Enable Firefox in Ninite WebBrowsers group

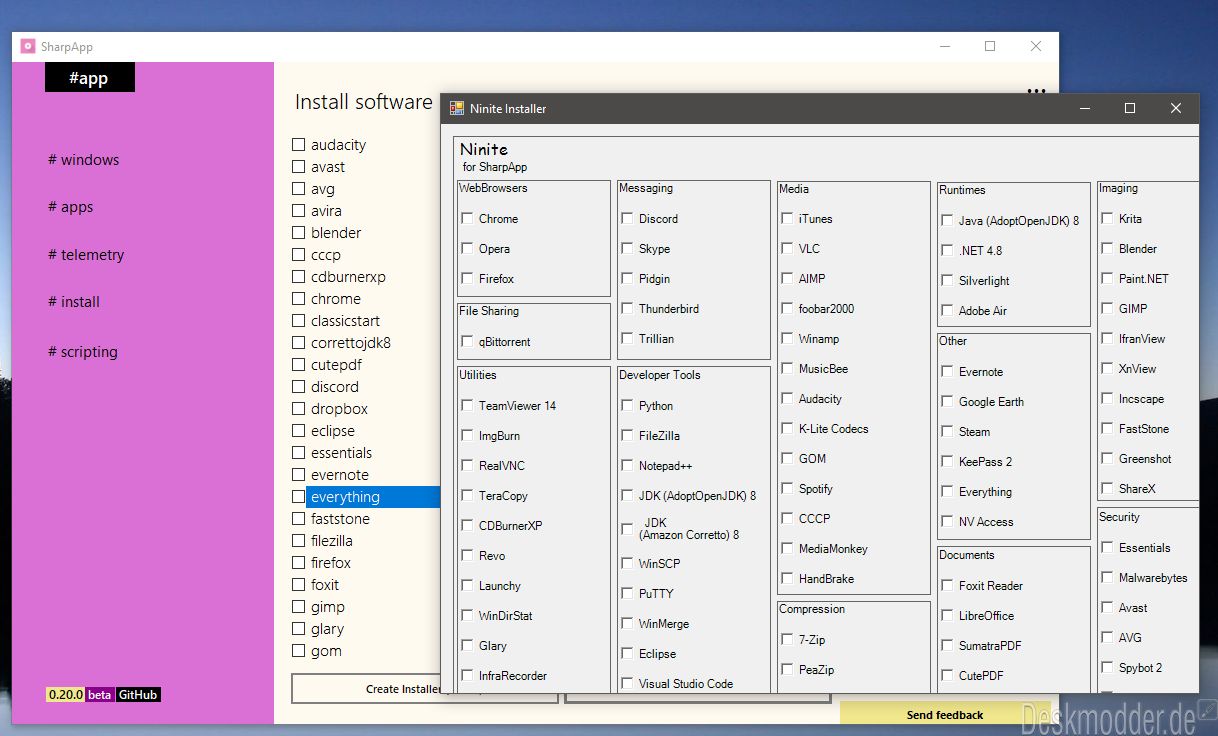467,279
